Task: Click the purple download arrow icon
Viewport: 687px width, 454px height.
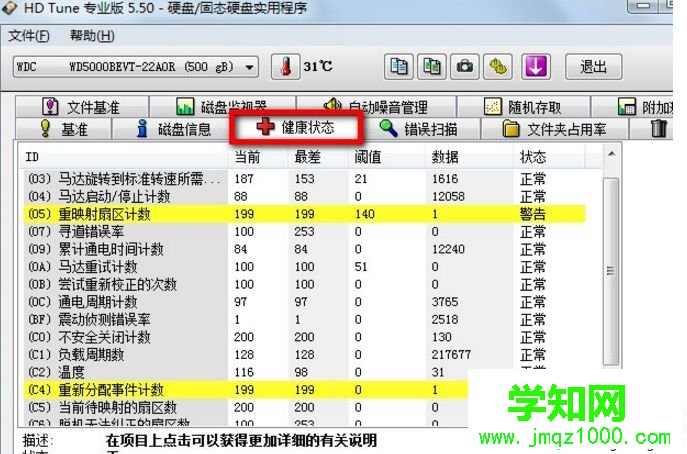Action: (536, 67)
